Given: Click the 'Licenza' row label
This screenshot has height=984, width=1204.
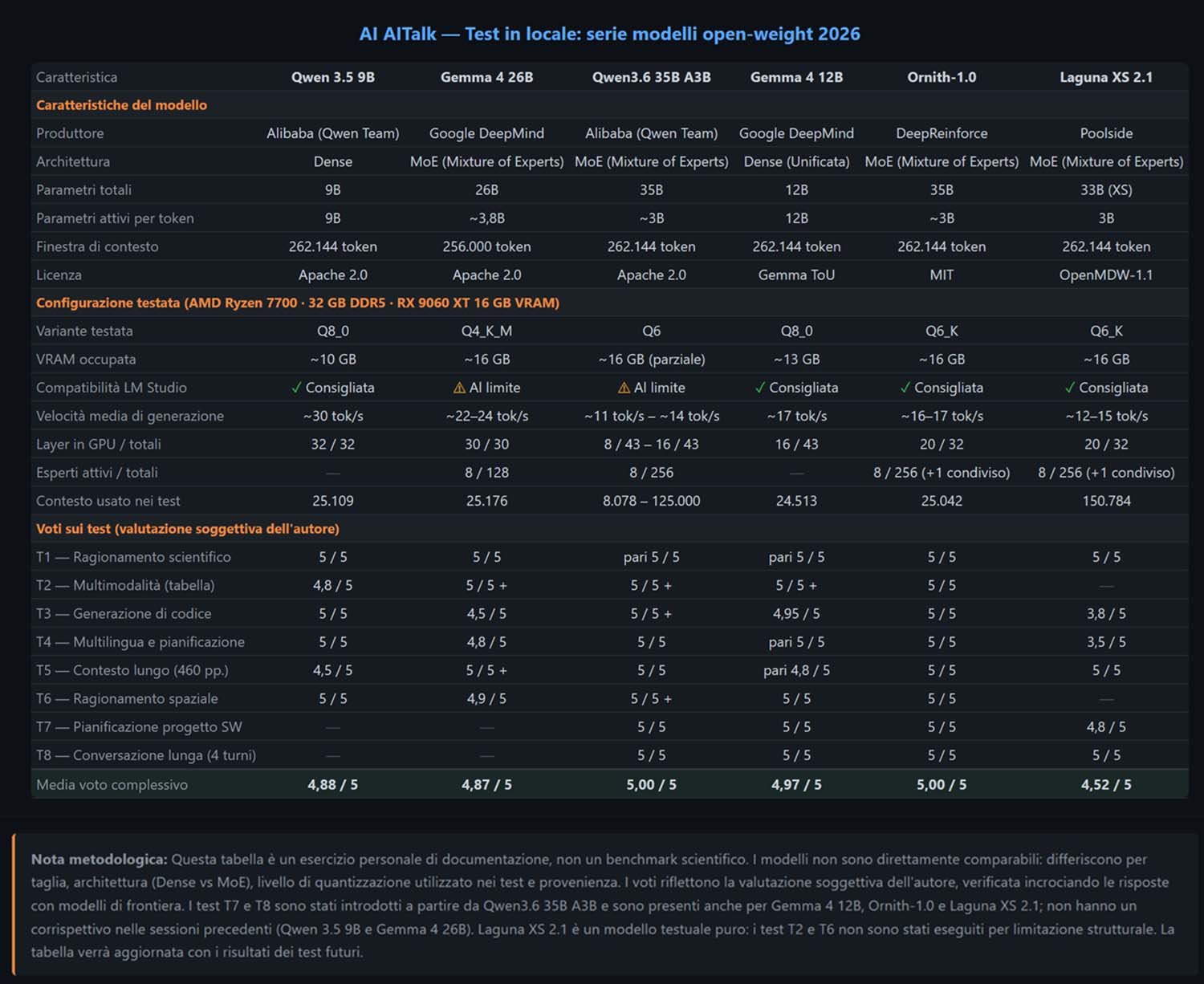Looking at the screenshot, I should 59,274.
